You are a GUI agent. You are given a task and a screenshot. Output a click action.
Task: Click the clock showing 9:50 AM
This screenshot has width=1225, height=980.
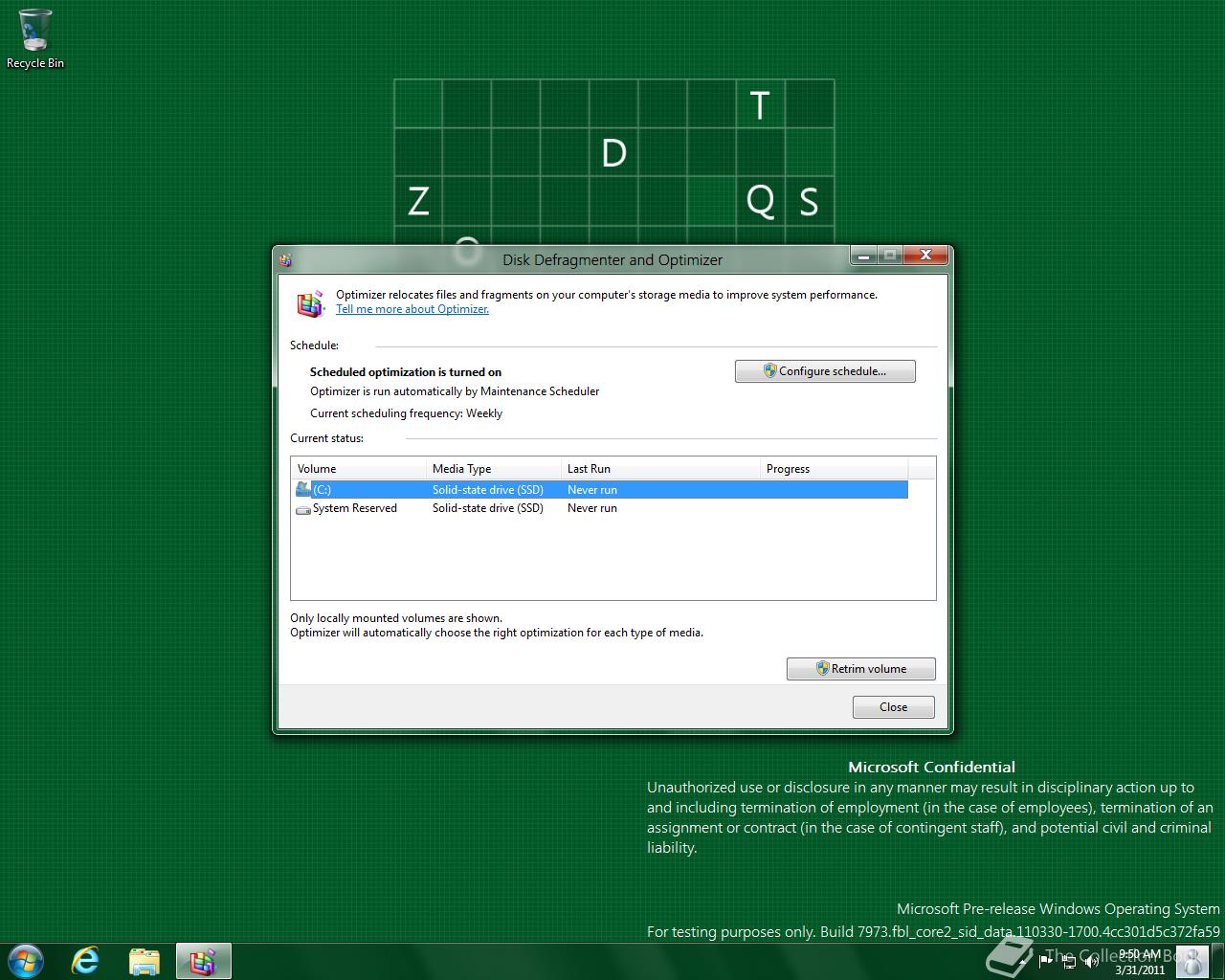pyautogui.click(x=1140, y=962)
